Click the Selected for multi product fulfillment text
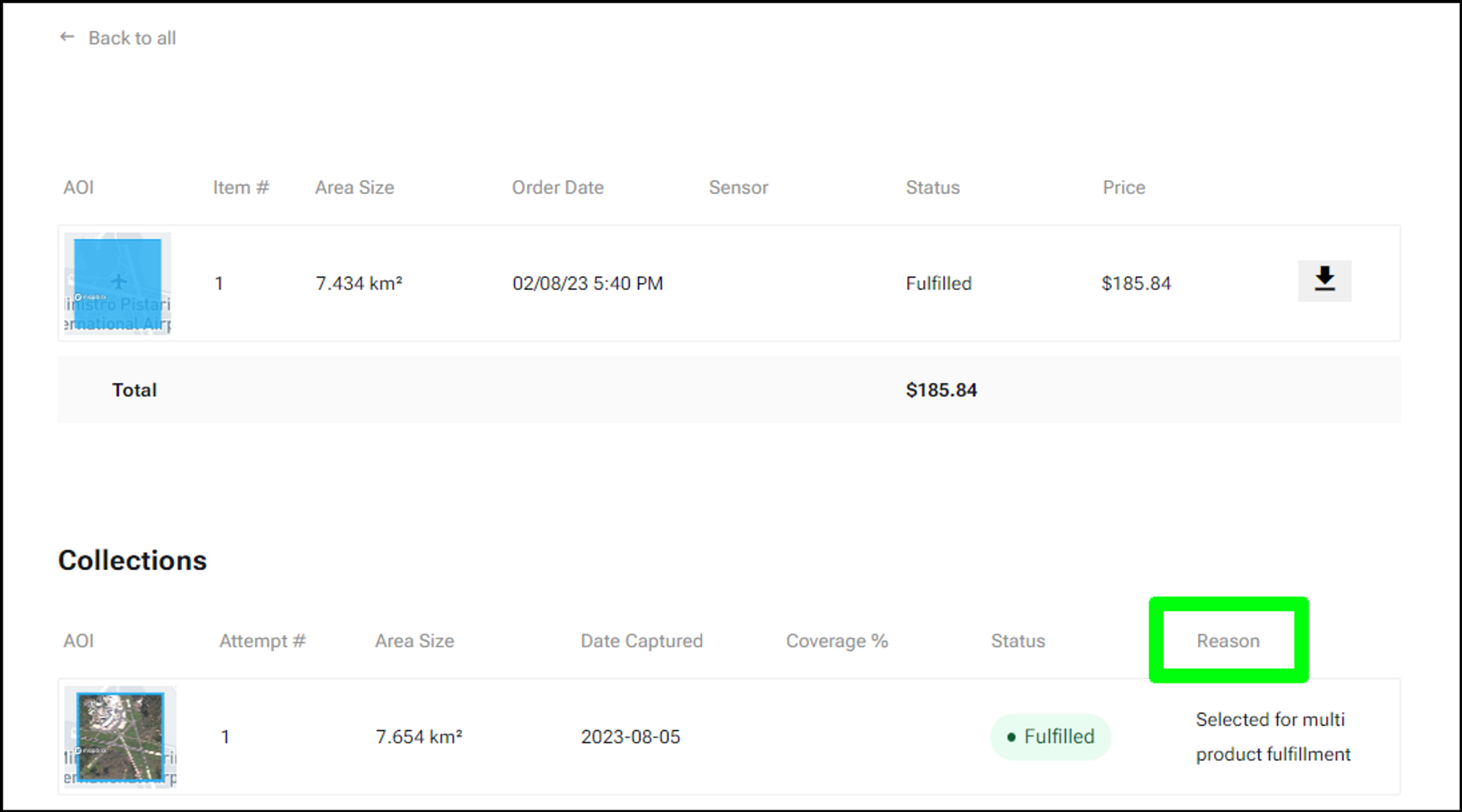This screenshot has width=1462, height=812. [x=1273, y=737]
